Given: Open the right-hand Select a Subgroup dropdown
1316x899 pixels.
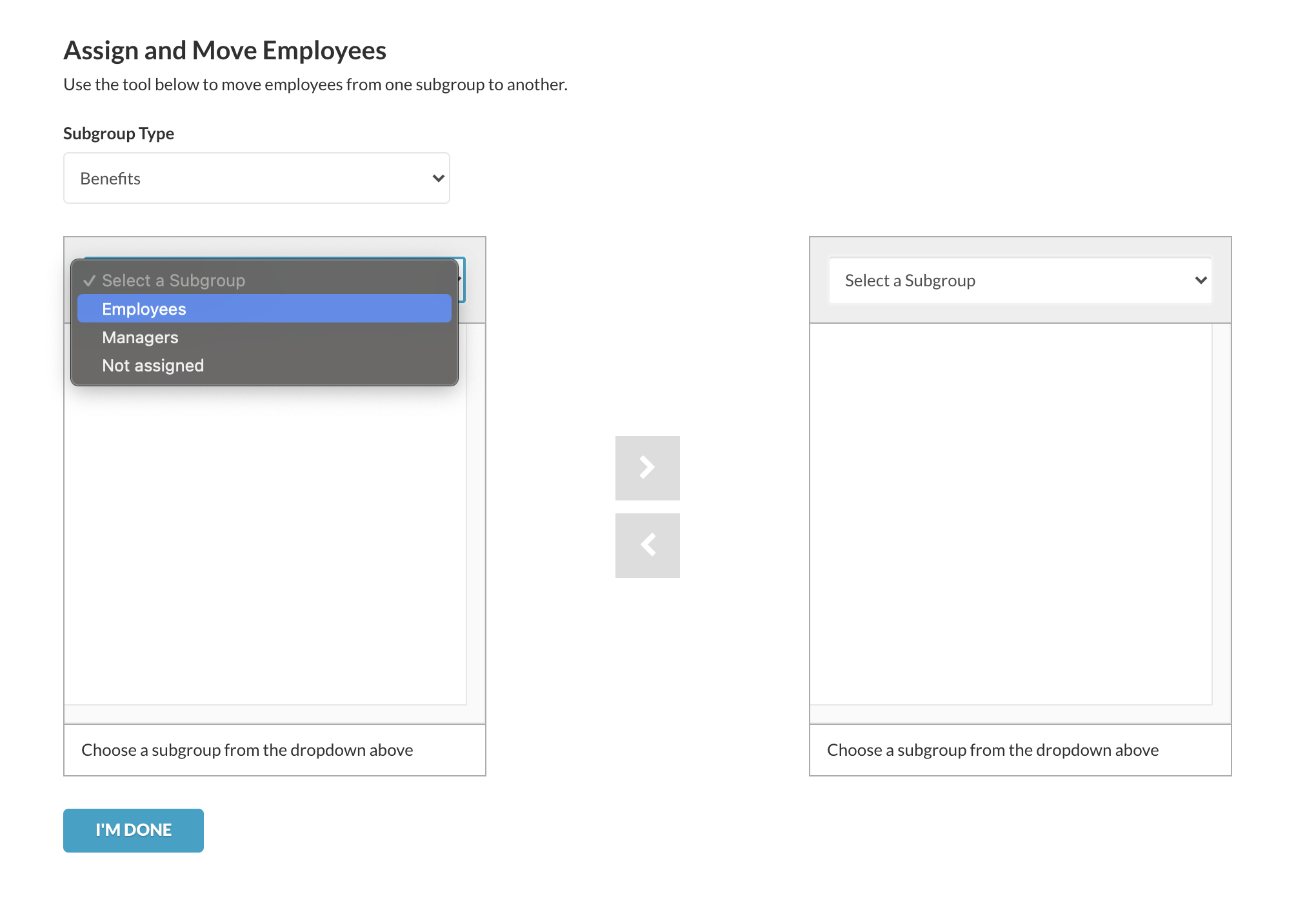Looking at the screenshot, I should click(1020, 280).
